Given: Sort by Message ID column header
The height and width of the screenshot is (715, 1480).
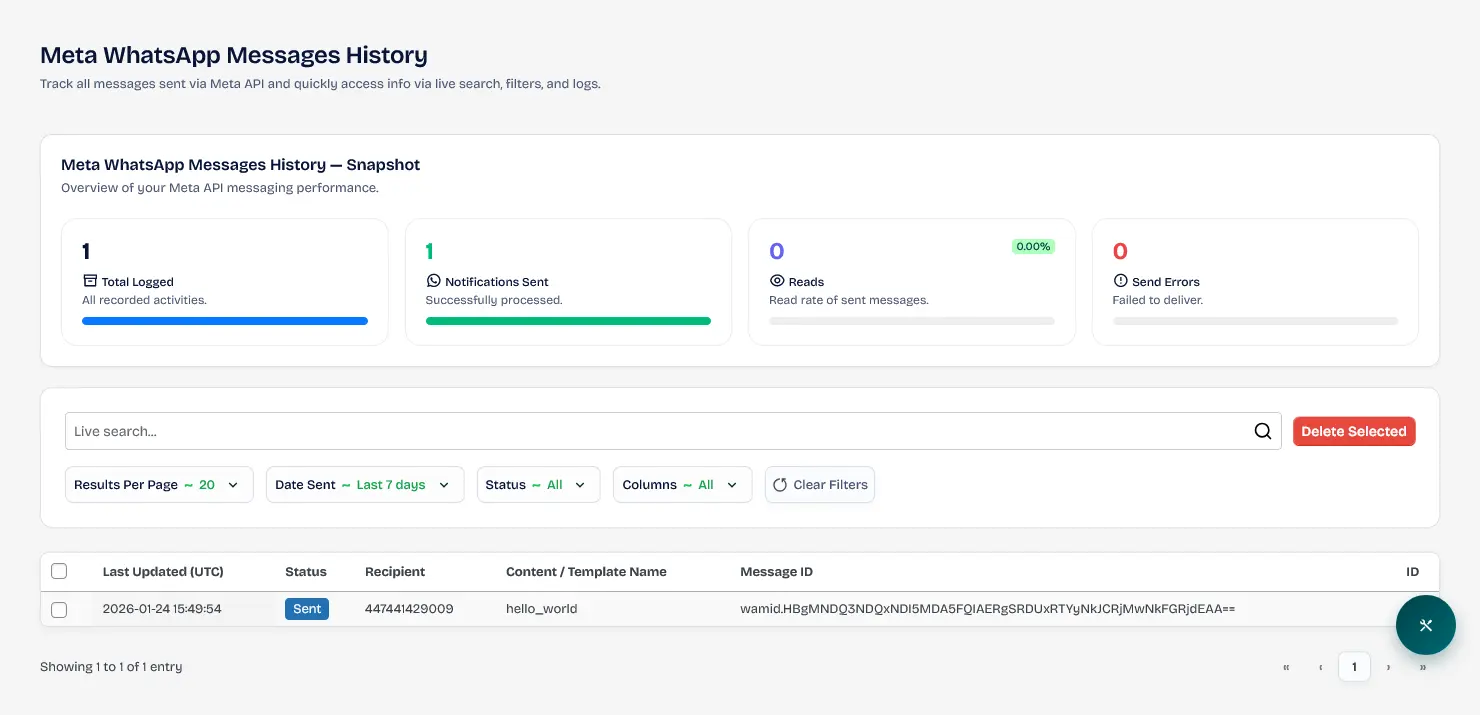Looking at the screenshot, I should 776,572.
